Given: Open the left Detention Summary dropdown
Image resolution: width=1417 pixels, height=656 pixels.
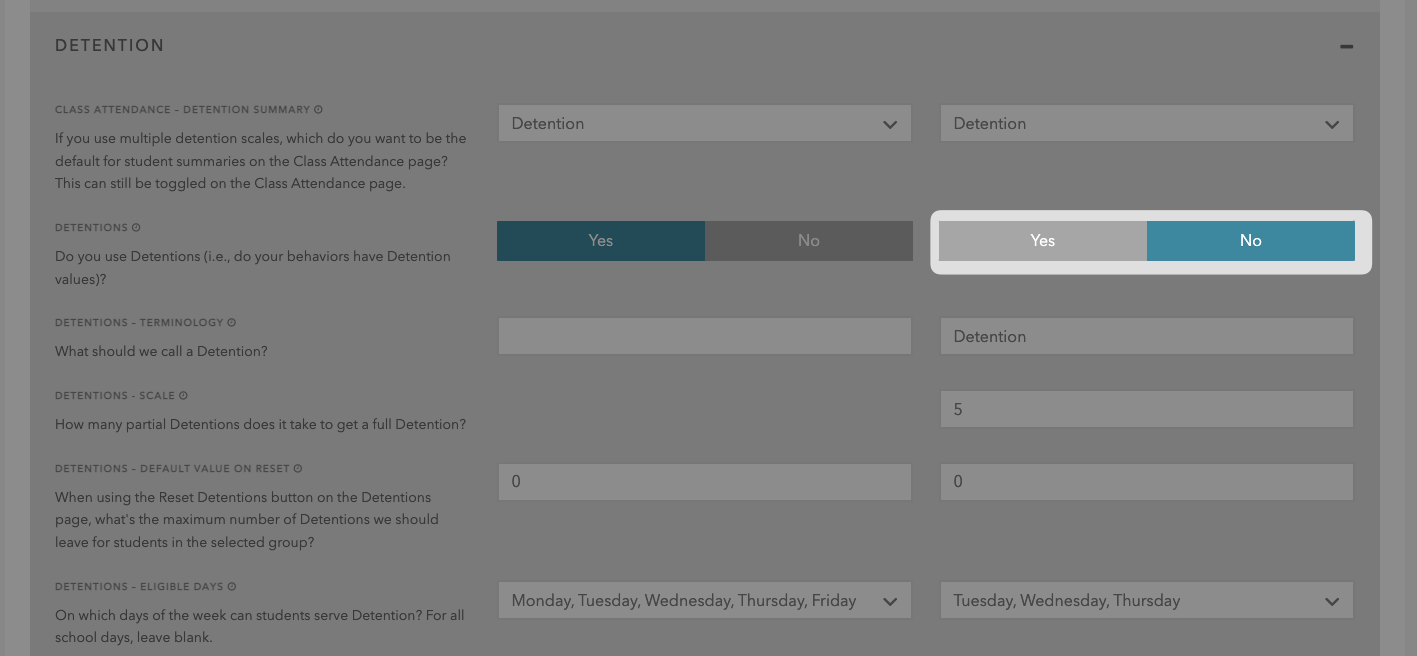Looking at the screenshot, I should tap(704, 124).
